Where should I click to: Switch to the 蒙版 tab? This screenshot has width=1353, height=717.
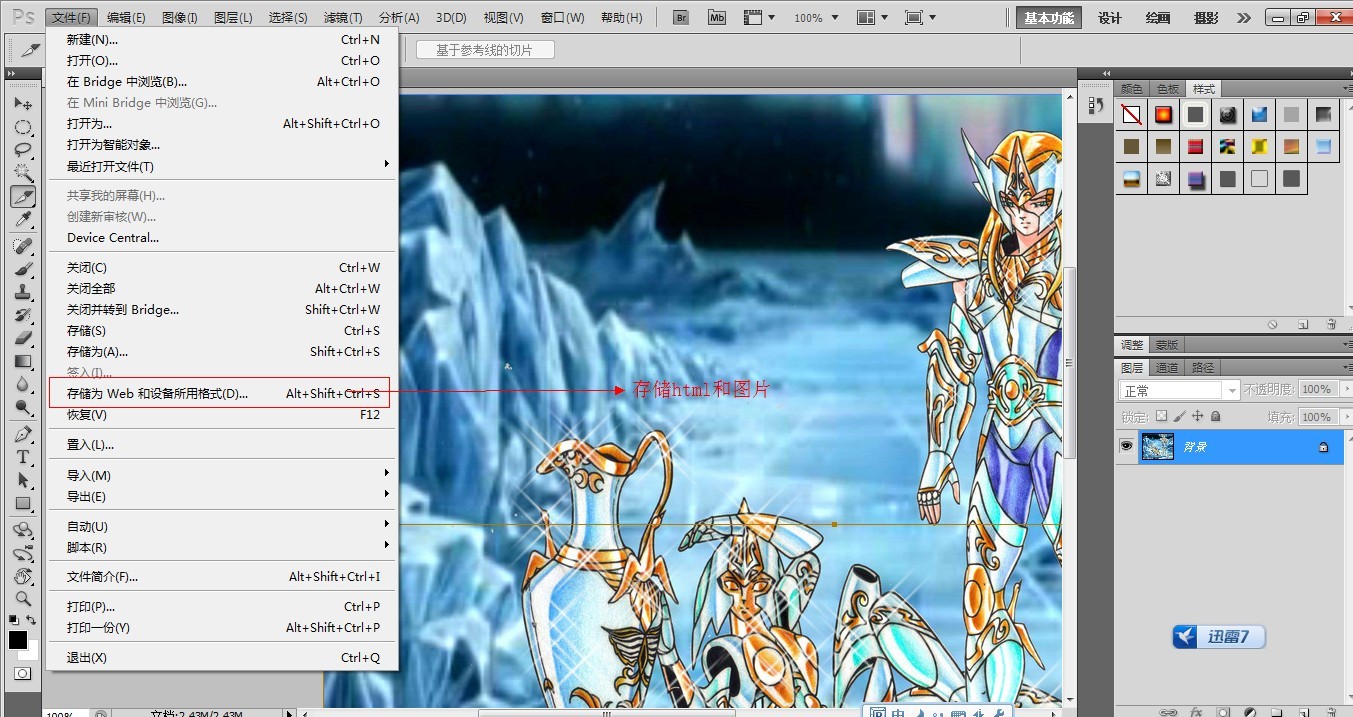(x=1167, y=344)
